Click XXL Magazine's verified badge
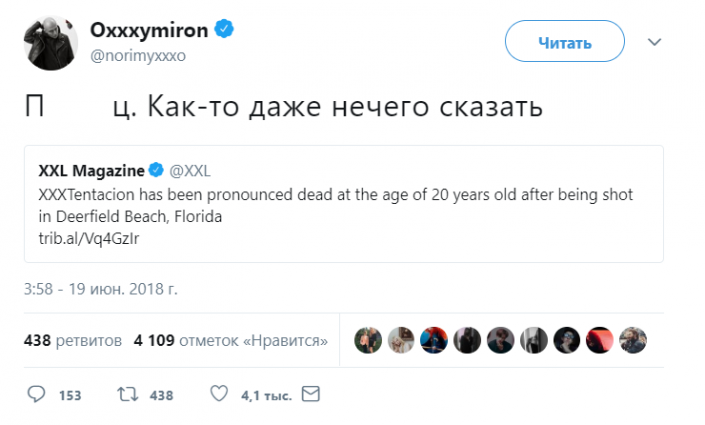 157,169
